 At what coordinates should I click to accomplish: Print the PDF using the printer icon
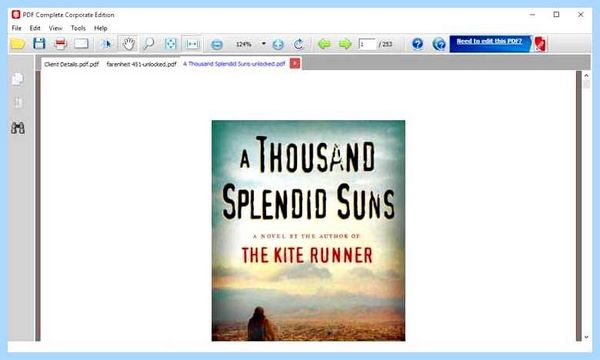(x=60, y=44)
